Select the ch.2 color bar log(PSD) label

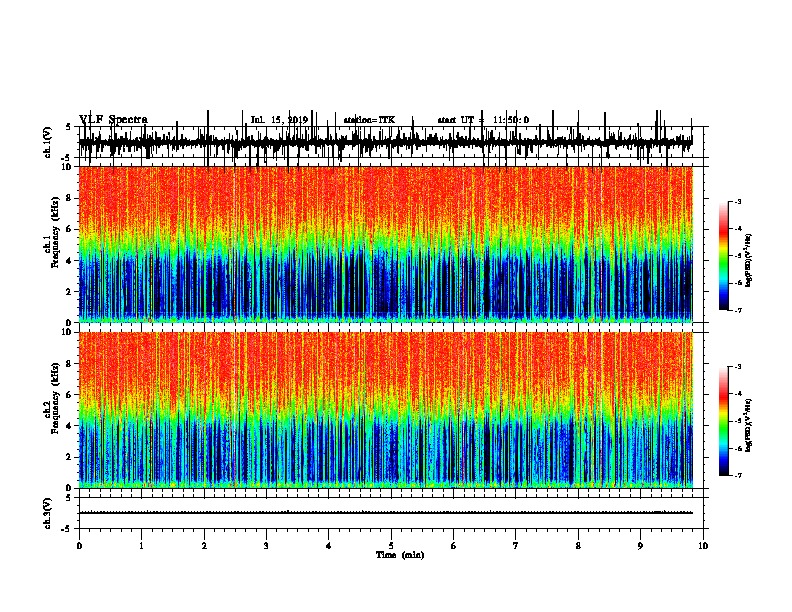(748, 425)
